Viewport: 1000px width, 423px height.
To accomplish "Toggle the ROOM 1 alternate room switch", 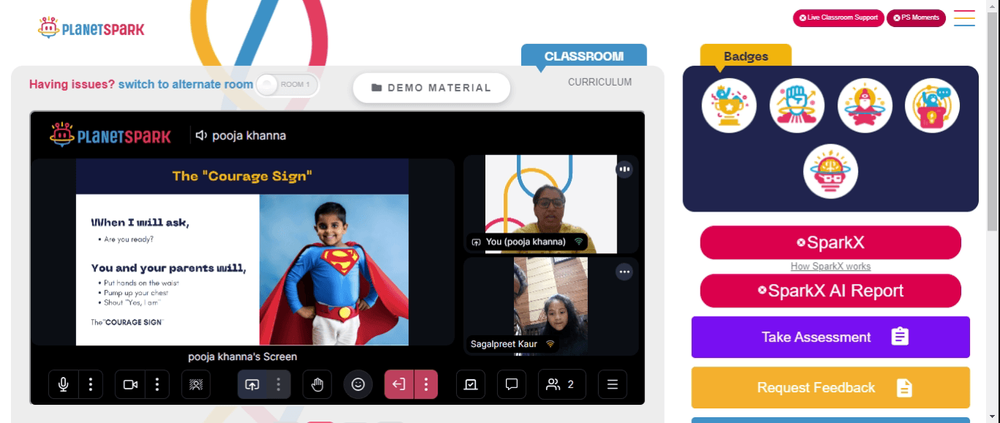I will point(286,84).
